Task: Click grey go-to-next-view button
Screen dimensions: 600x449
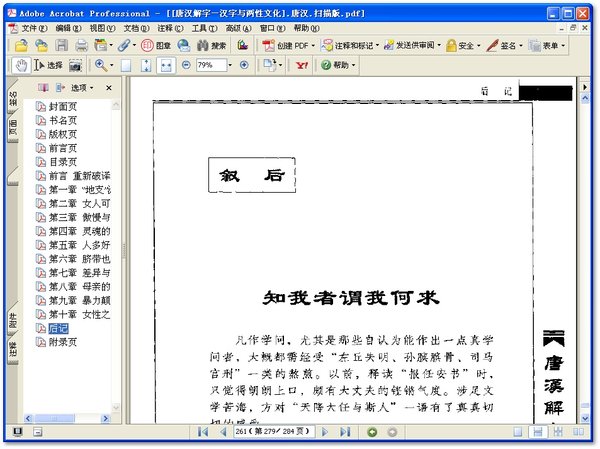Action: [x=392, y=432]
